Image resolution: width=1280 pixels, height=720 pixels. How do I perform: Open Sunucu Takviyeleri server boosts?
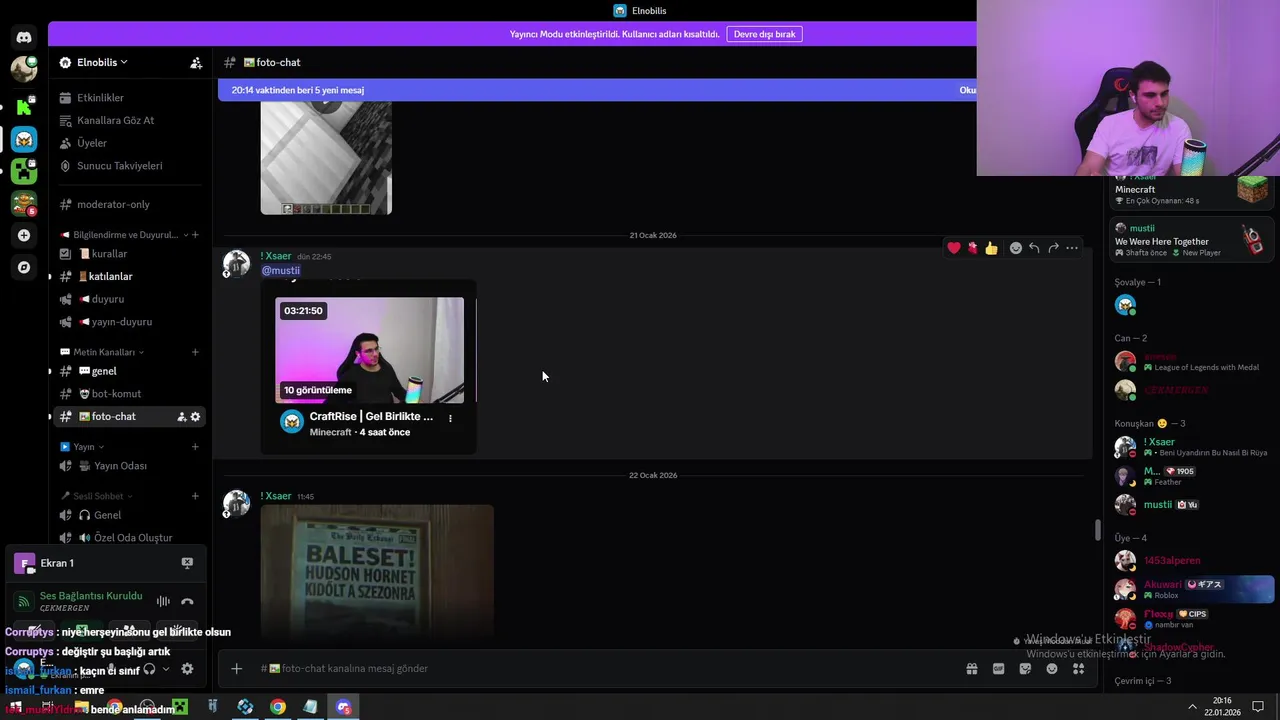coord(128,166)
